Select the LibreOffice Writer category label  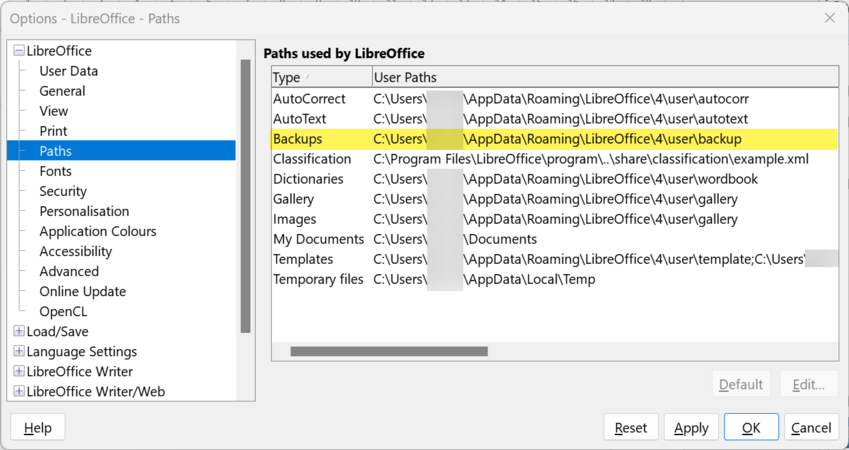80,371
